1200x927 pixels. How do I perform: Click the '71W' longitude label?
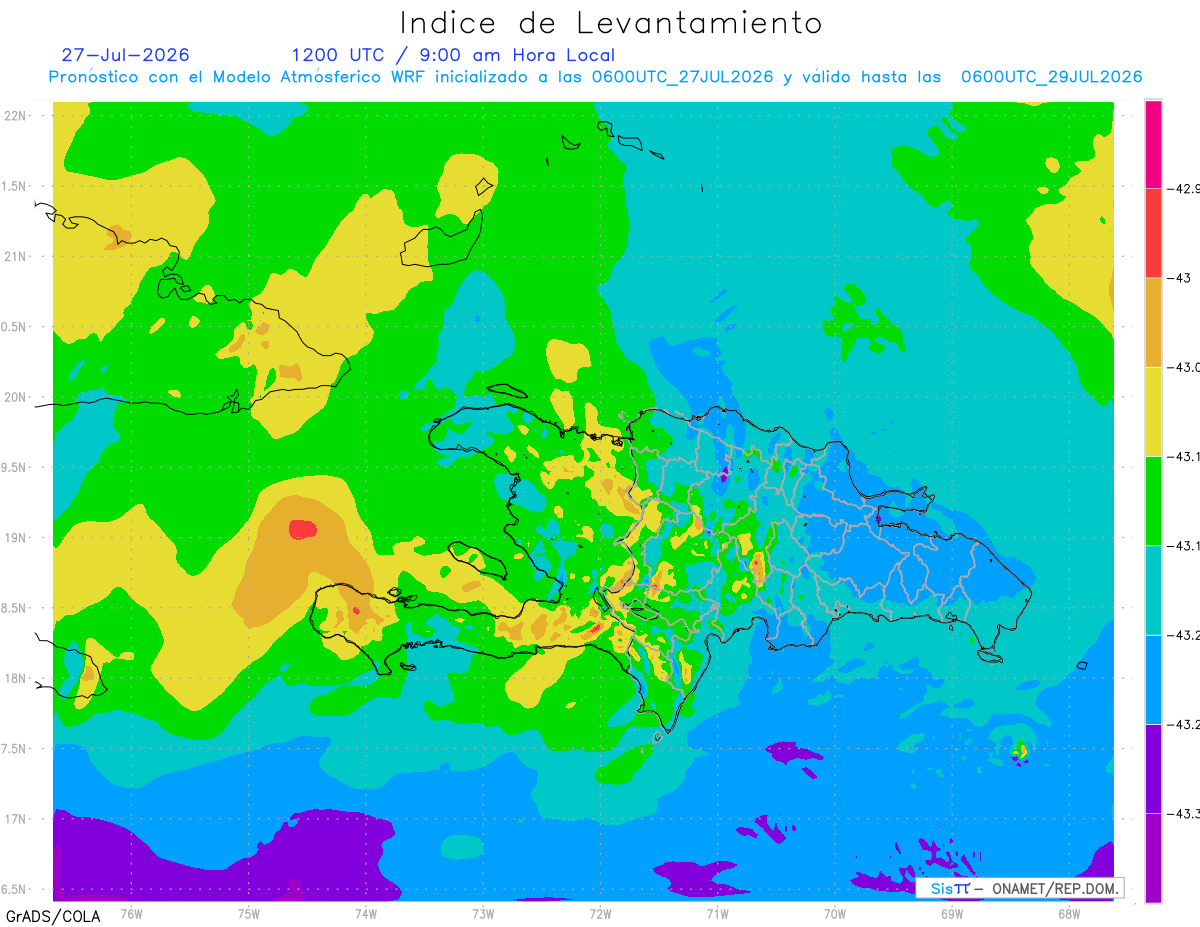[x=717, y=914]
